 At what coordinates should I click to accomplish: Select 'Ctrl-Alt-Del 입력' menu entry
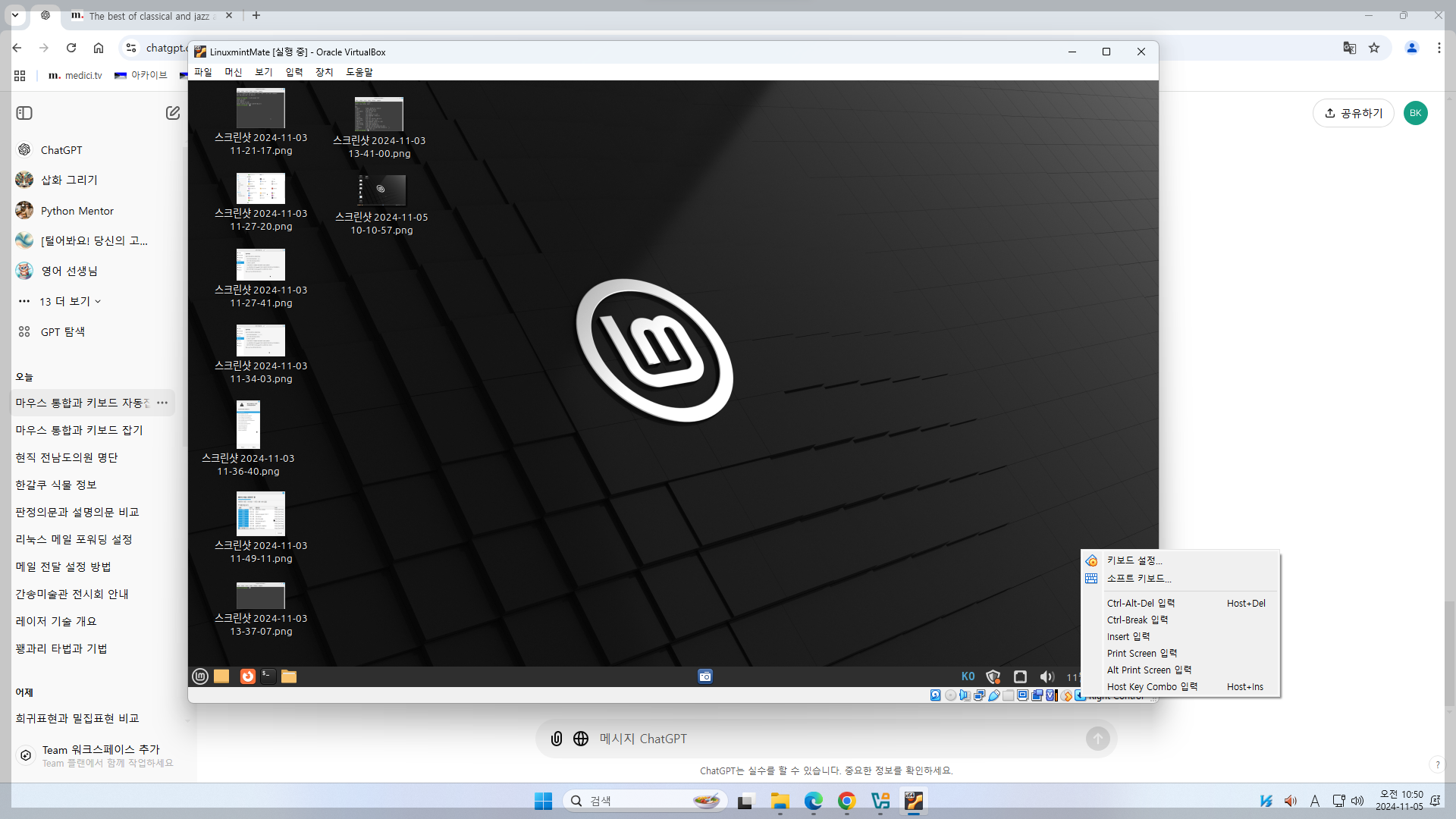(1141, 604)
